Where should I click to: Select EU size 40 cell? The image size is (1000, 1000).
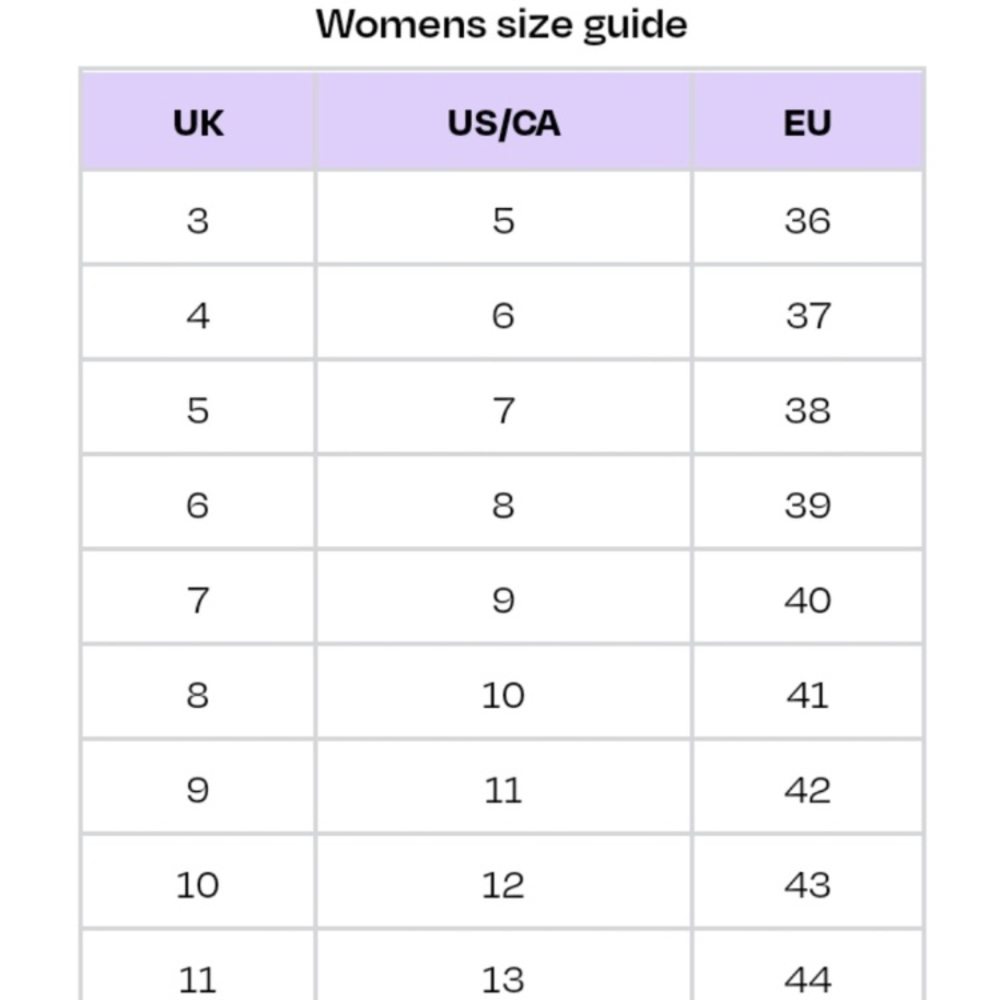click(x=807, y=598)
